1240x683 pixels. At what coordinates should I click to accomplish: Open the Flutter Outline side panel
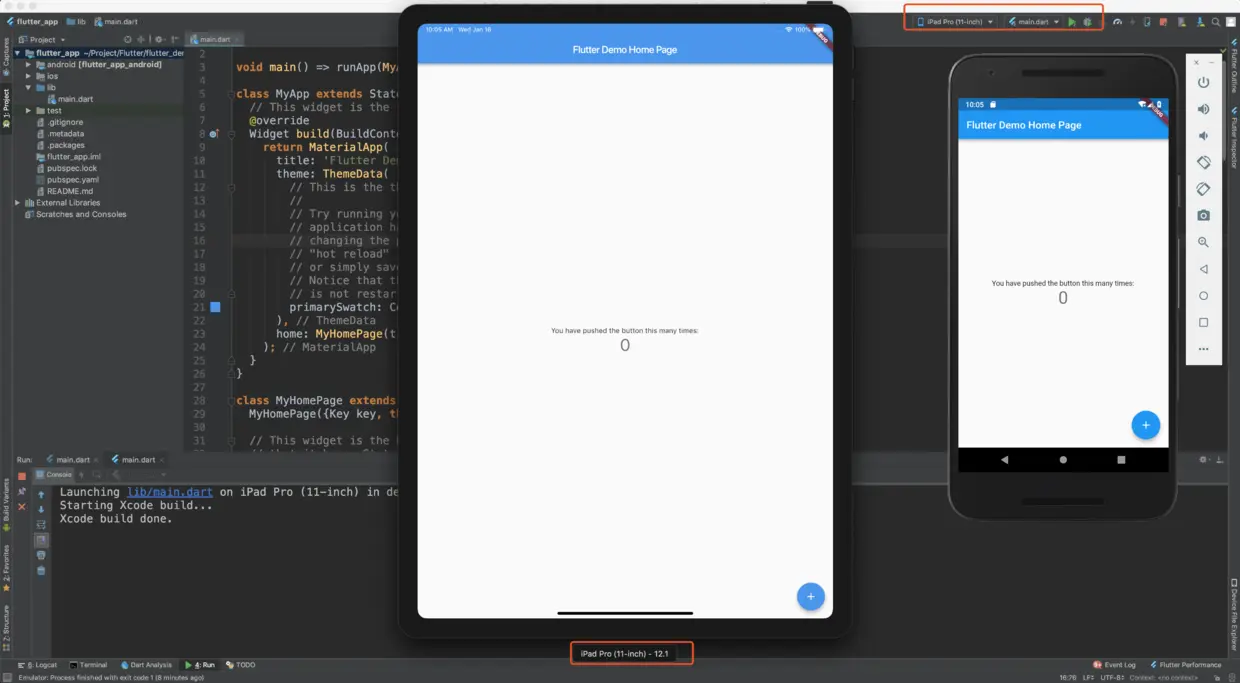(x=1233, y=66)
